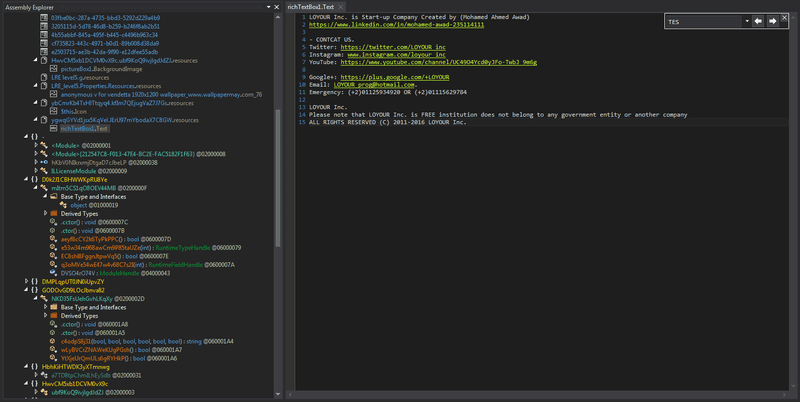
Task: Go to previous search result arrow
Action: pyautogui.click(x=758, y=21)
